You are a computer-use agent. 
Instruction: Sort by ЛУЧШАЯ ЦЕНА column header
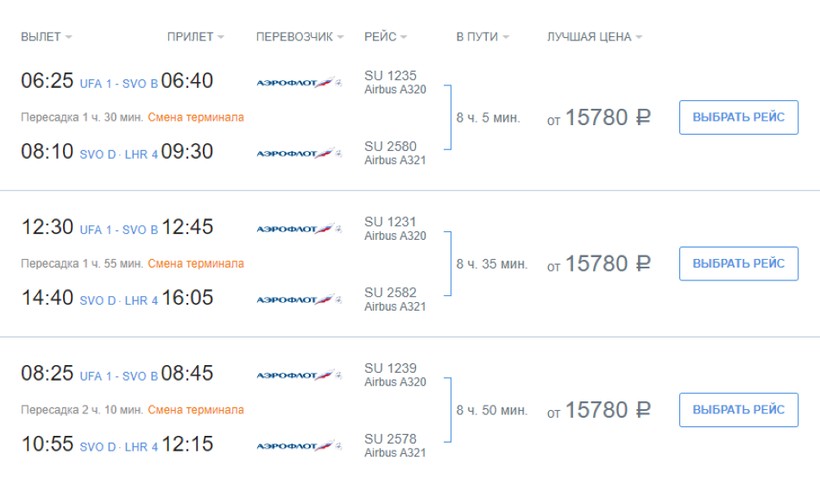tap(594, 37)
